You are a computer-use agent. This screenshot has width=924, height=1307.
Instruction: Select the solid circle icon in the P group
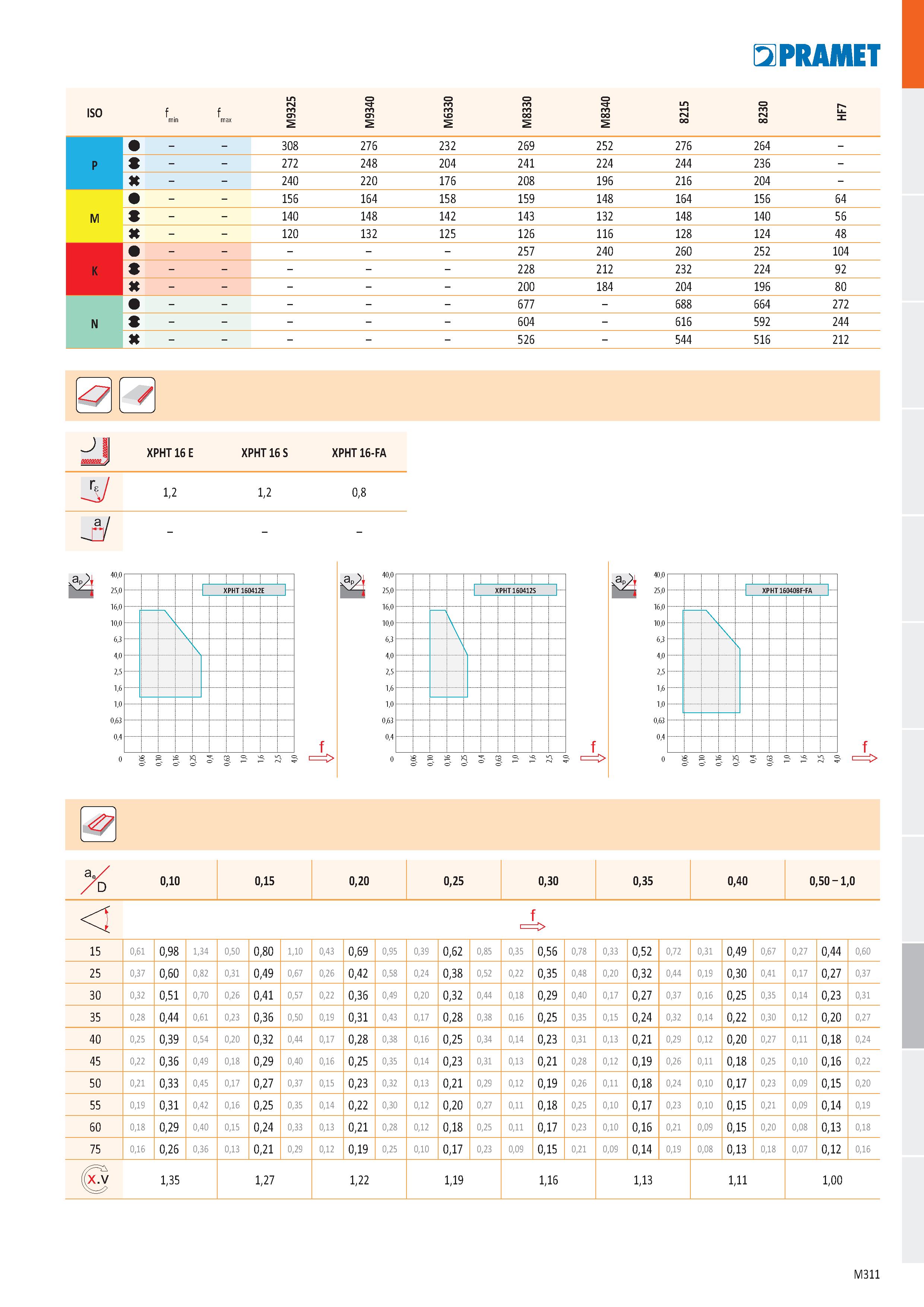[x=135, y=146]
